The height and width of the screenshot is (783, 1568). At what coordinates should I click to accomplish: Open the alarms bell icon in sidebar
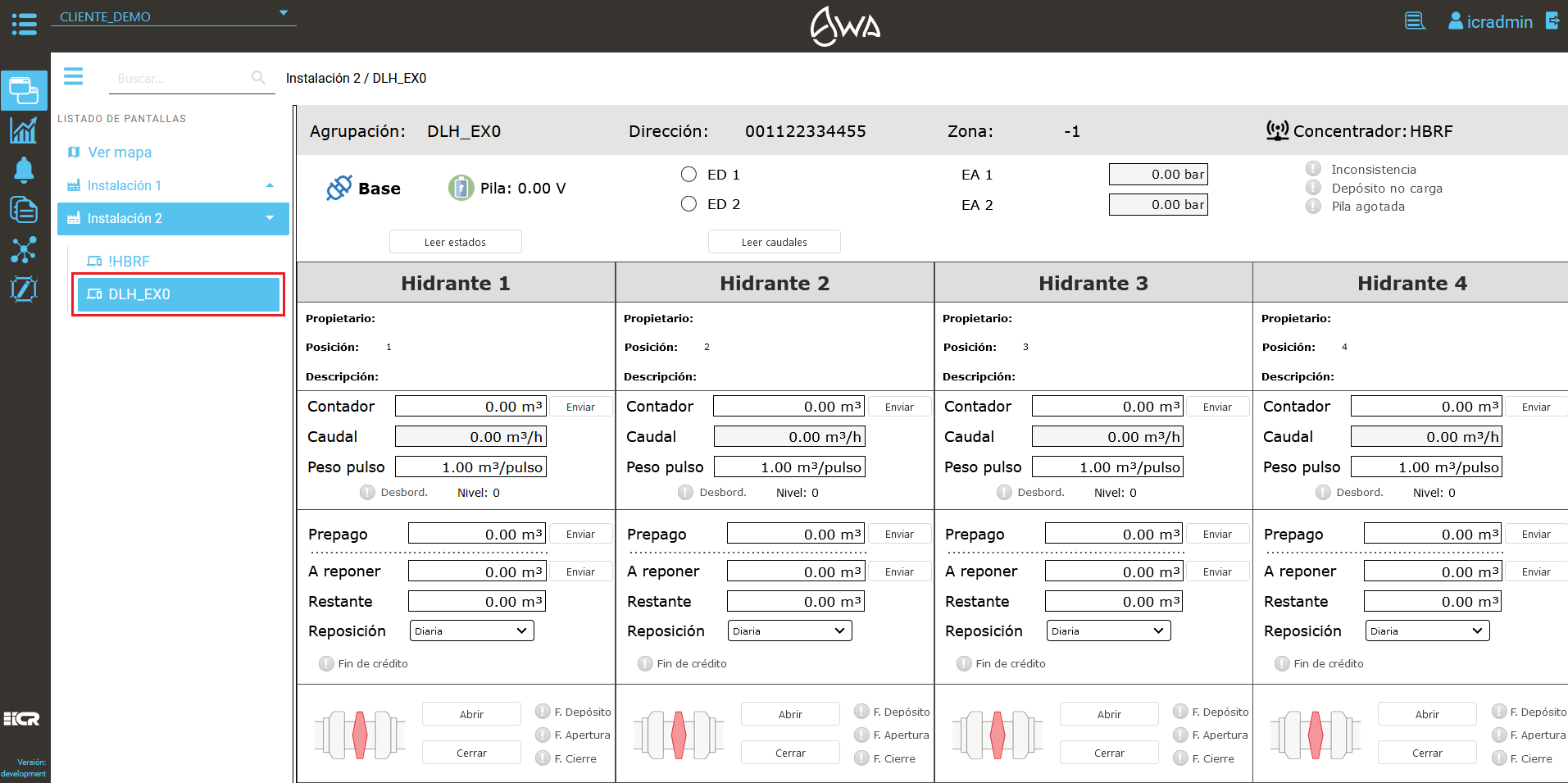coord(24,170)
